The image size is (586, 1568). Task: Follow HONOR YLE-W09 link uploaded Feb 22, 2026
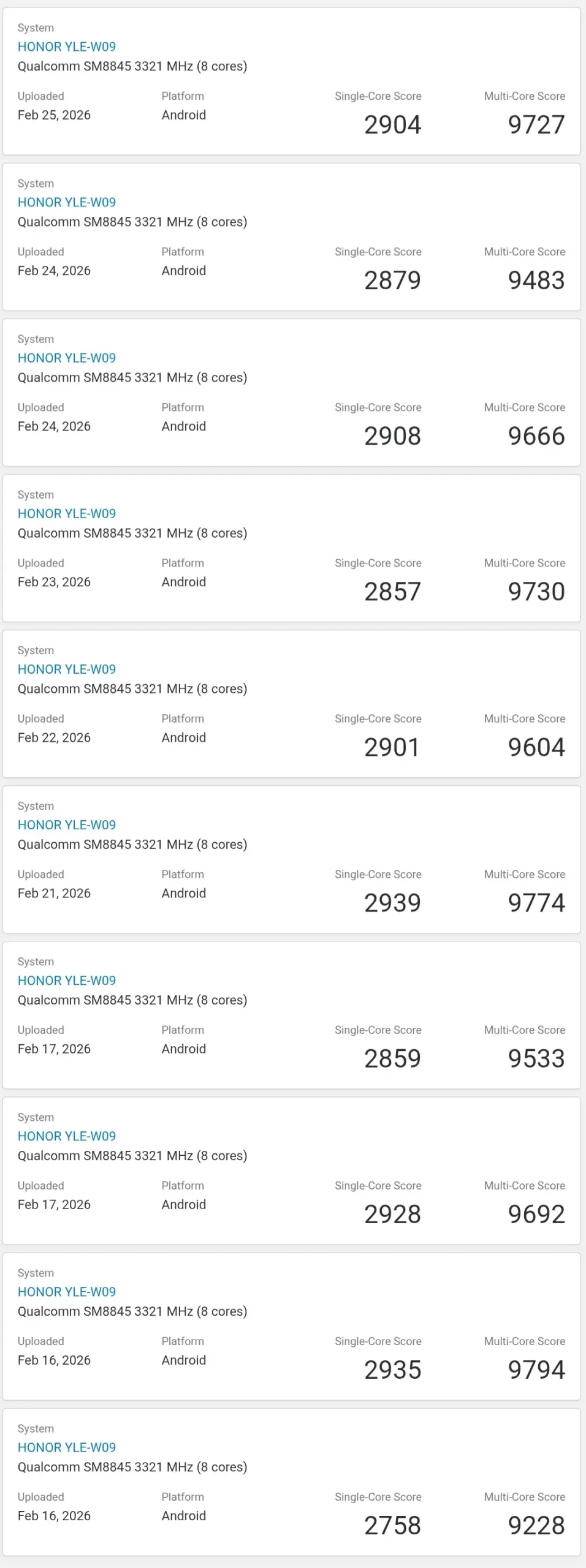pos(66,669)
